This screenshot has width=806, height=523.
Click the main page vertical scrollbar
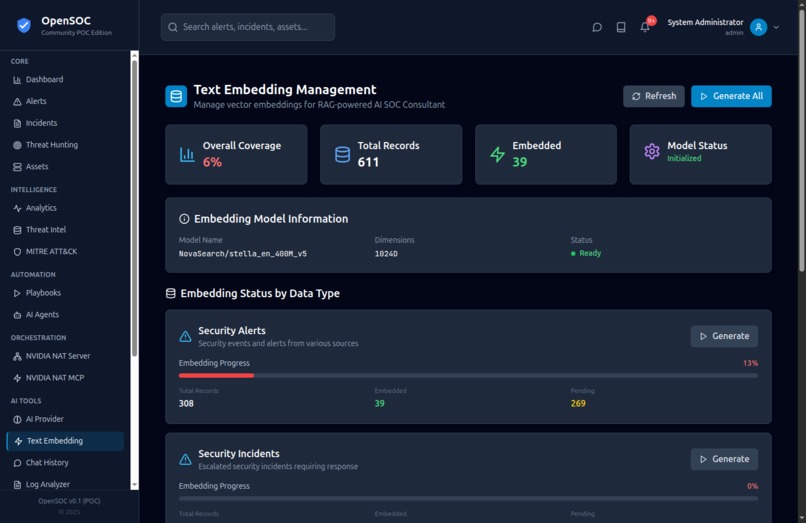click(x=802, y=139)
